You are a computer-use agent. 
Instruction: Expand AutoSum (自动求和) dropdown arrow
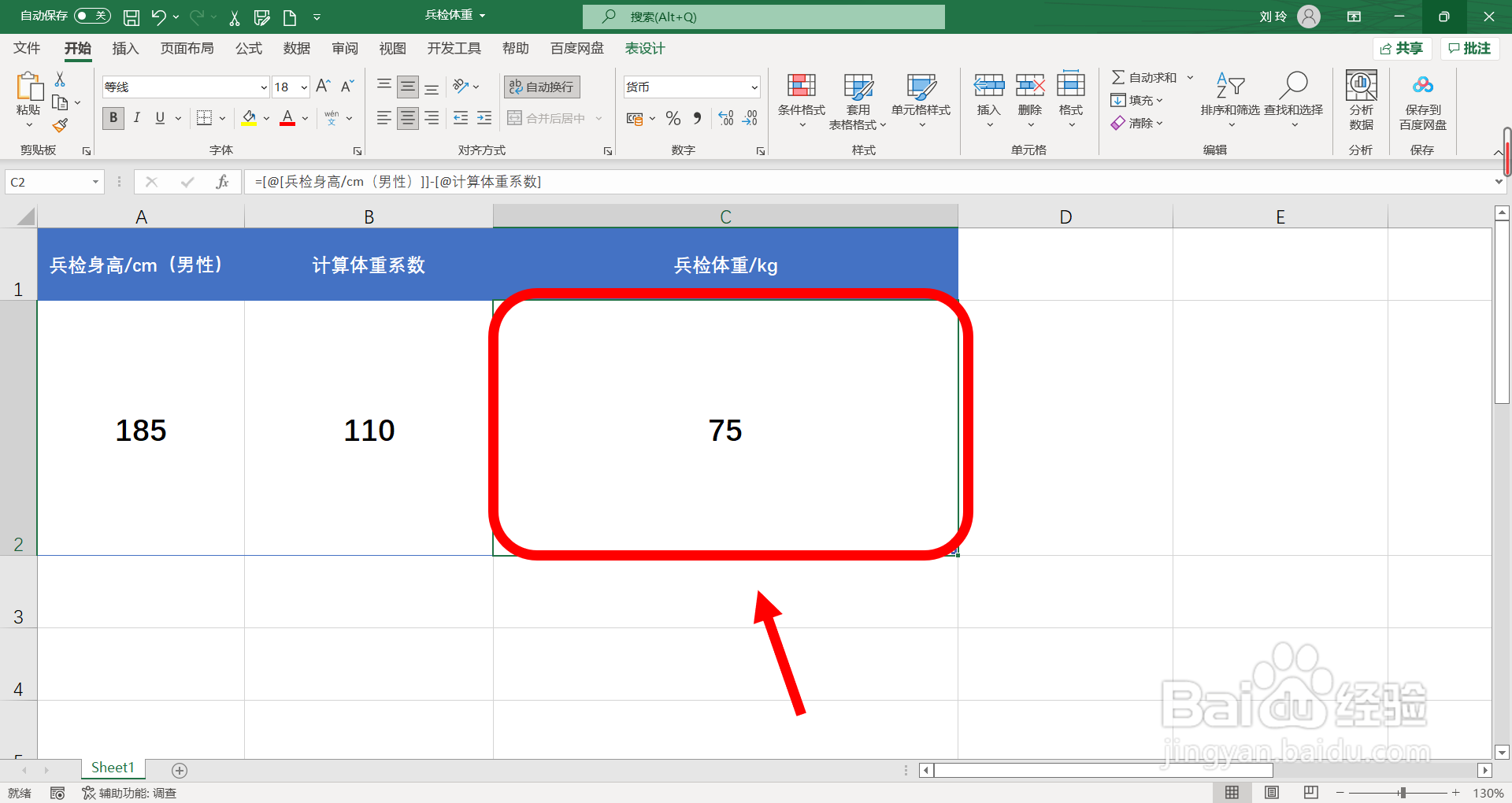[x=1190, y=77]
